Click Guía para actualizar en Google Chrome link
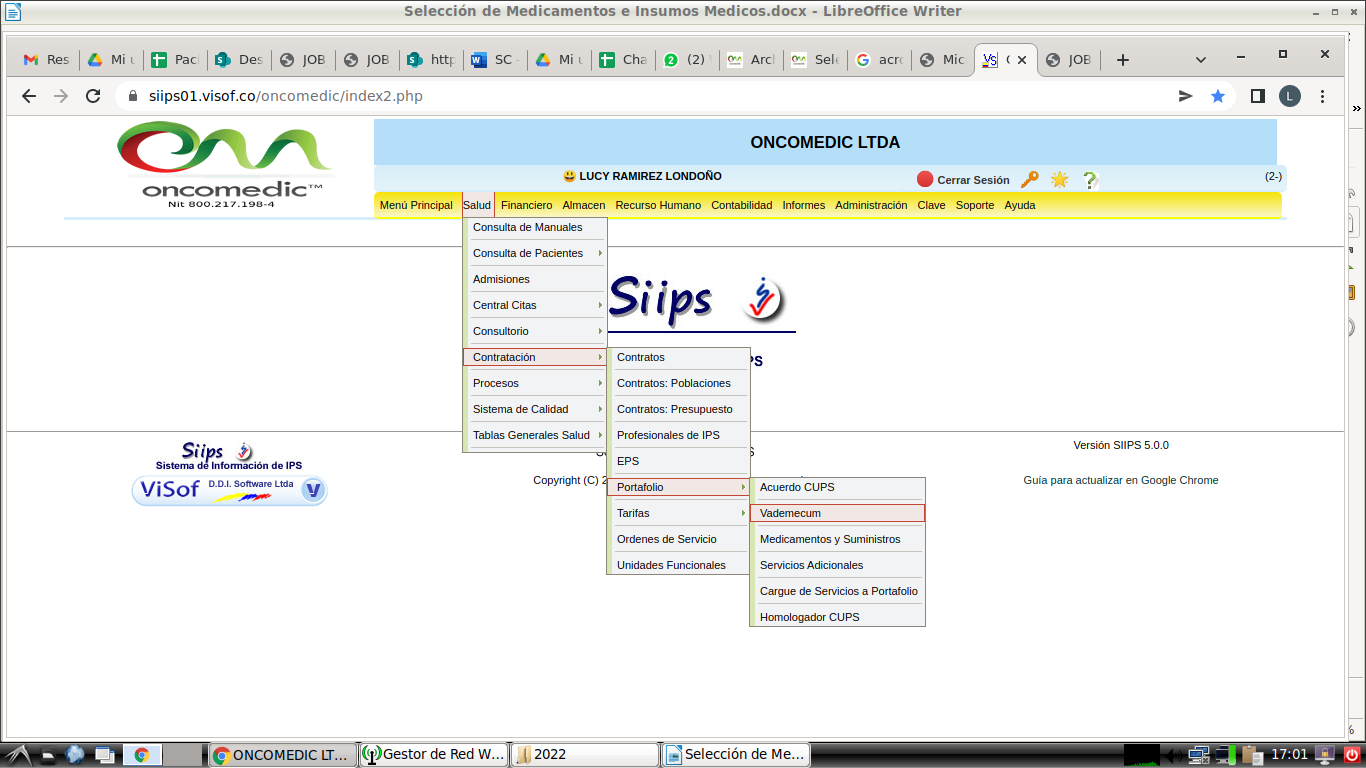1366x768 pixels. point(1120,480)
